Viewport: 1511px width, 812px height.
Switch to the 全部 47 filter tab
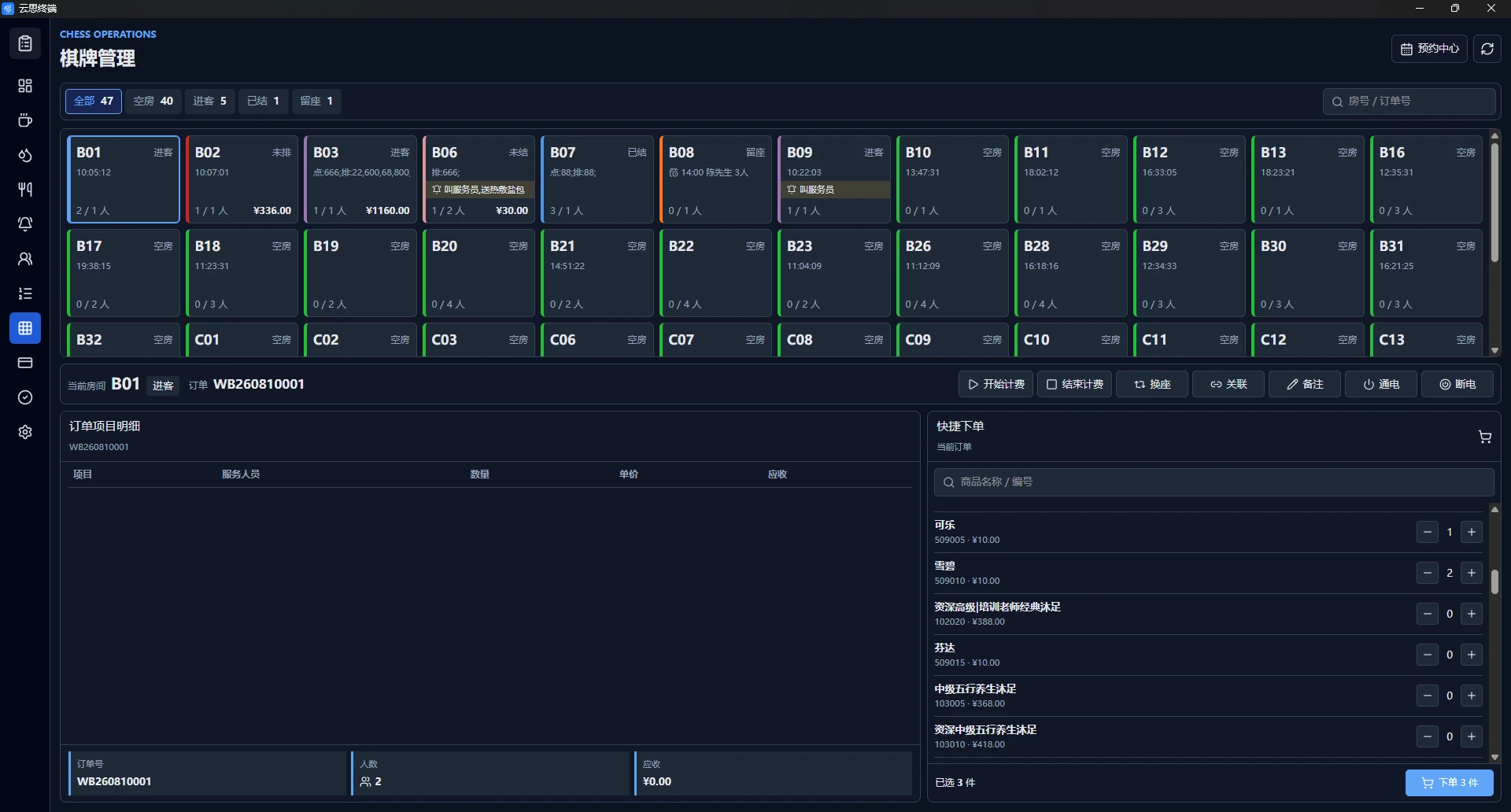click(x=94, y=101)
